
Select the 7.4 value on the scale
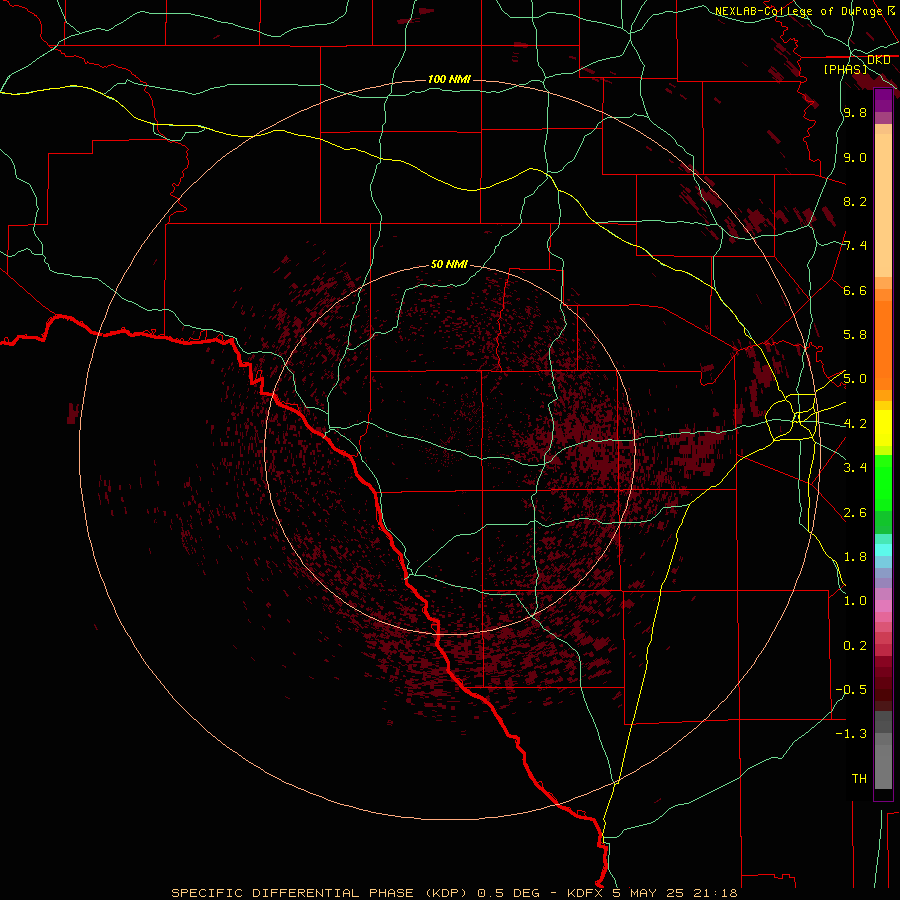point(855,246)
